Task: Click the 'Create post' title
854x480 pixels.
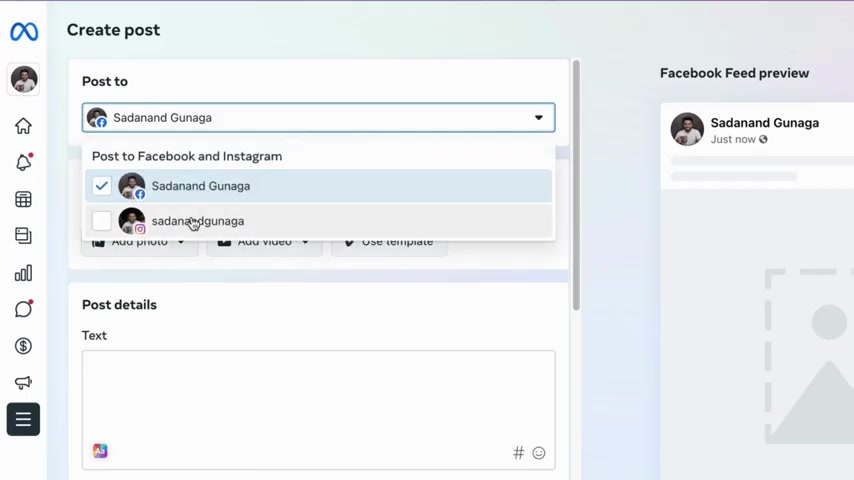Action: click(x=113, y=30)
